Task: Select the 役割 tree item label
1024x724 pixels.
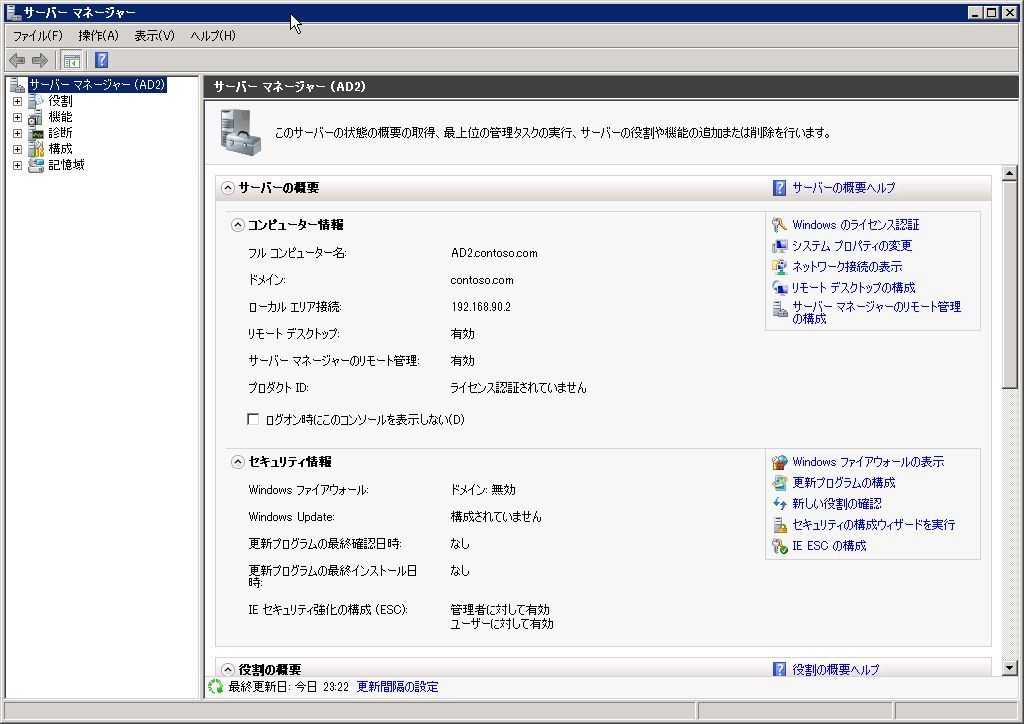Action: point(60,101)
